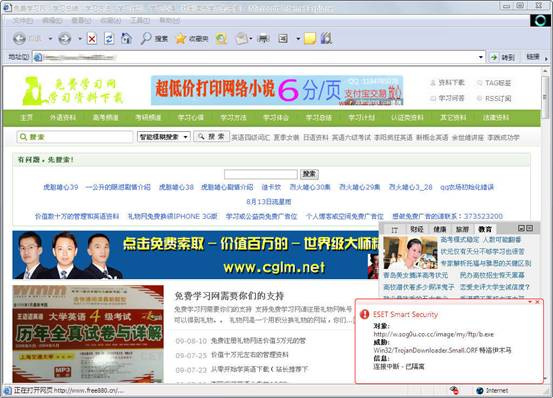Click the 搜索 button under 有问题先搜索

pos(309,174)
